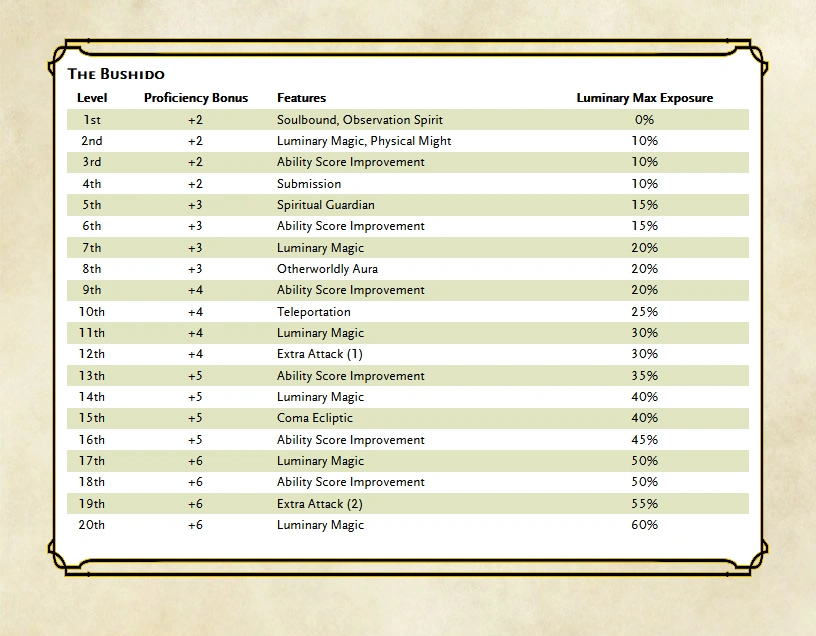Select Ability Score Improvement in 6th row
Image resolution: width=816 pixels, height=636 pixels.
pos(351,226)
